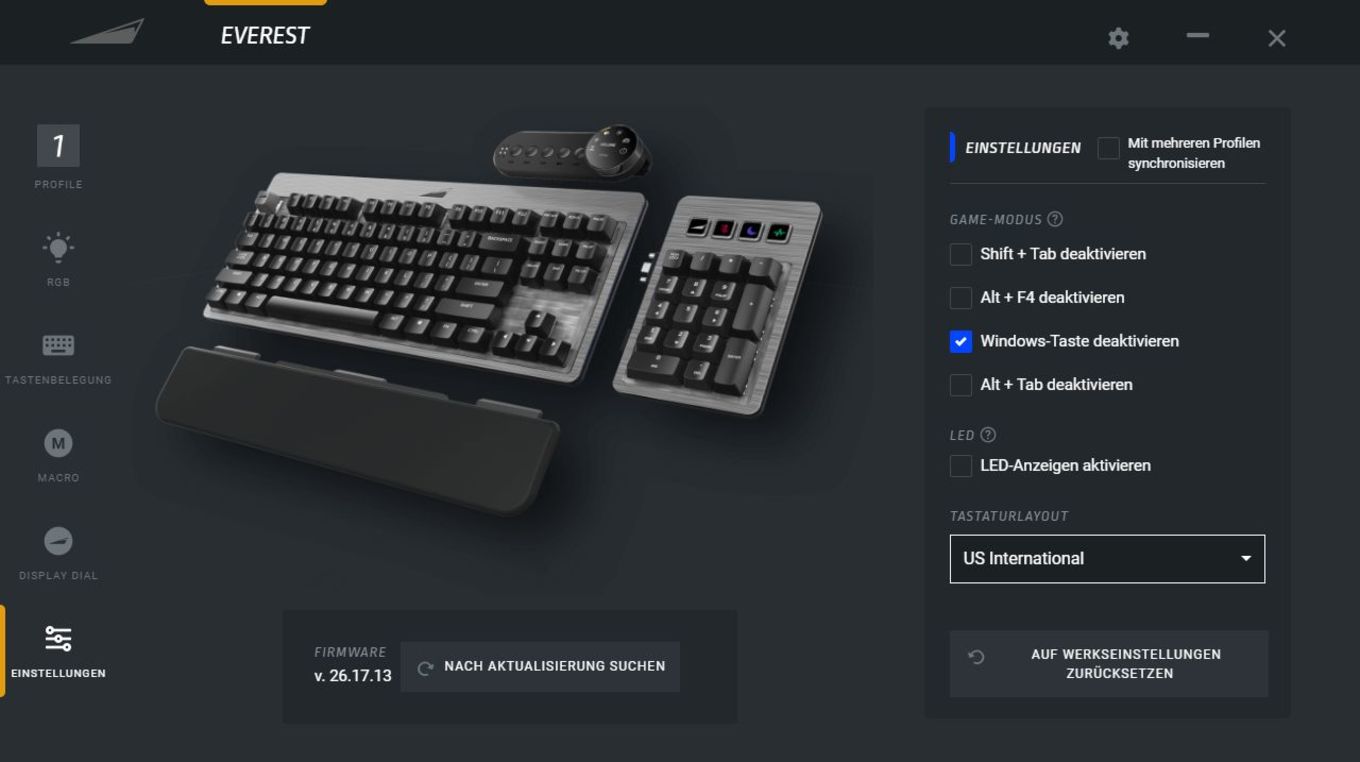Select Profile 1 icon in sidebar

[58, 146]
